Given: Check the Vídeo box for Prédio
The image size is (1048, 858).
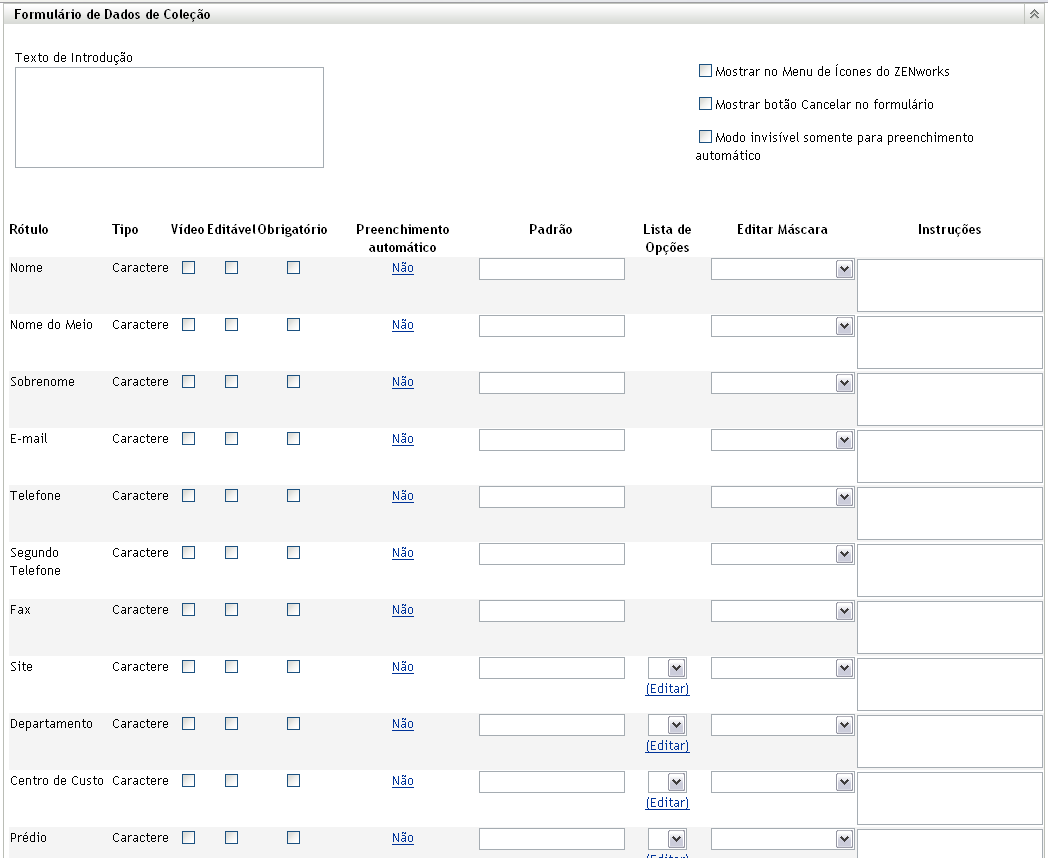Looking at the screenshot, I should pyautogui.click(x=188, y=838).
